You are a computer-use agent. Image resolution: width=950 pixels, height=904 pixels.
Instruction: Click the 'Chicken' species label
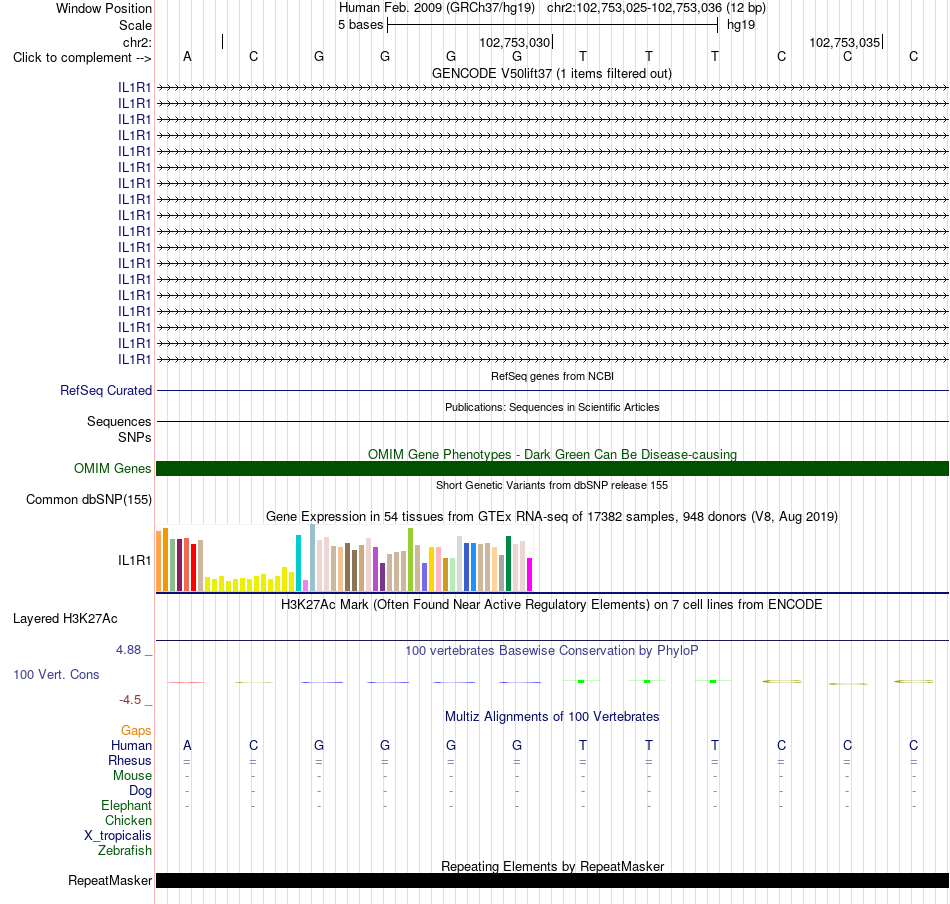point(128,820)
